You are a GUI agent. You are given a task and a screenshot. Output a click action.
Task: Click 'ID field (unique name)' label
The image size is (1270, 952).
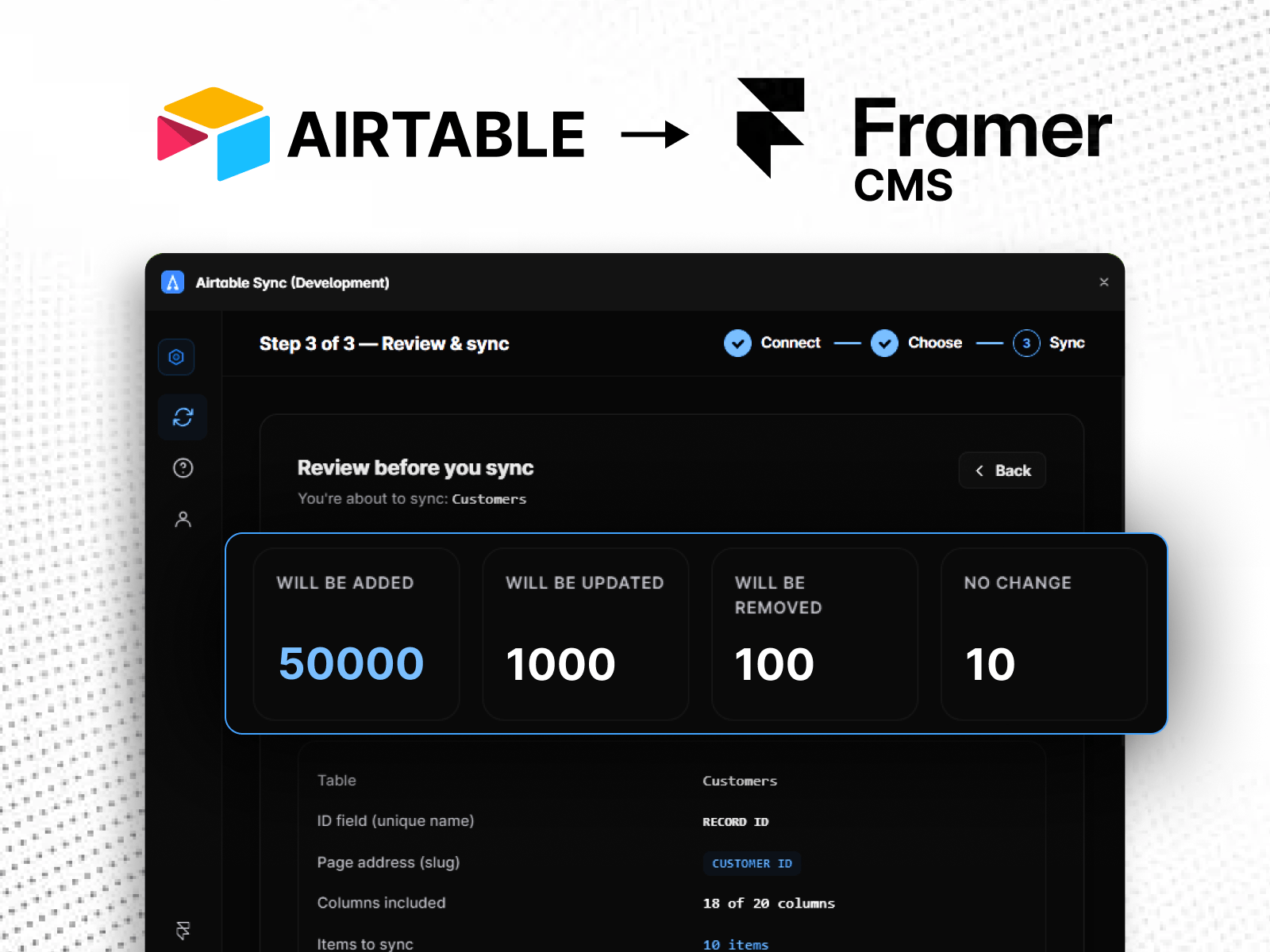[x=395, y=821]
